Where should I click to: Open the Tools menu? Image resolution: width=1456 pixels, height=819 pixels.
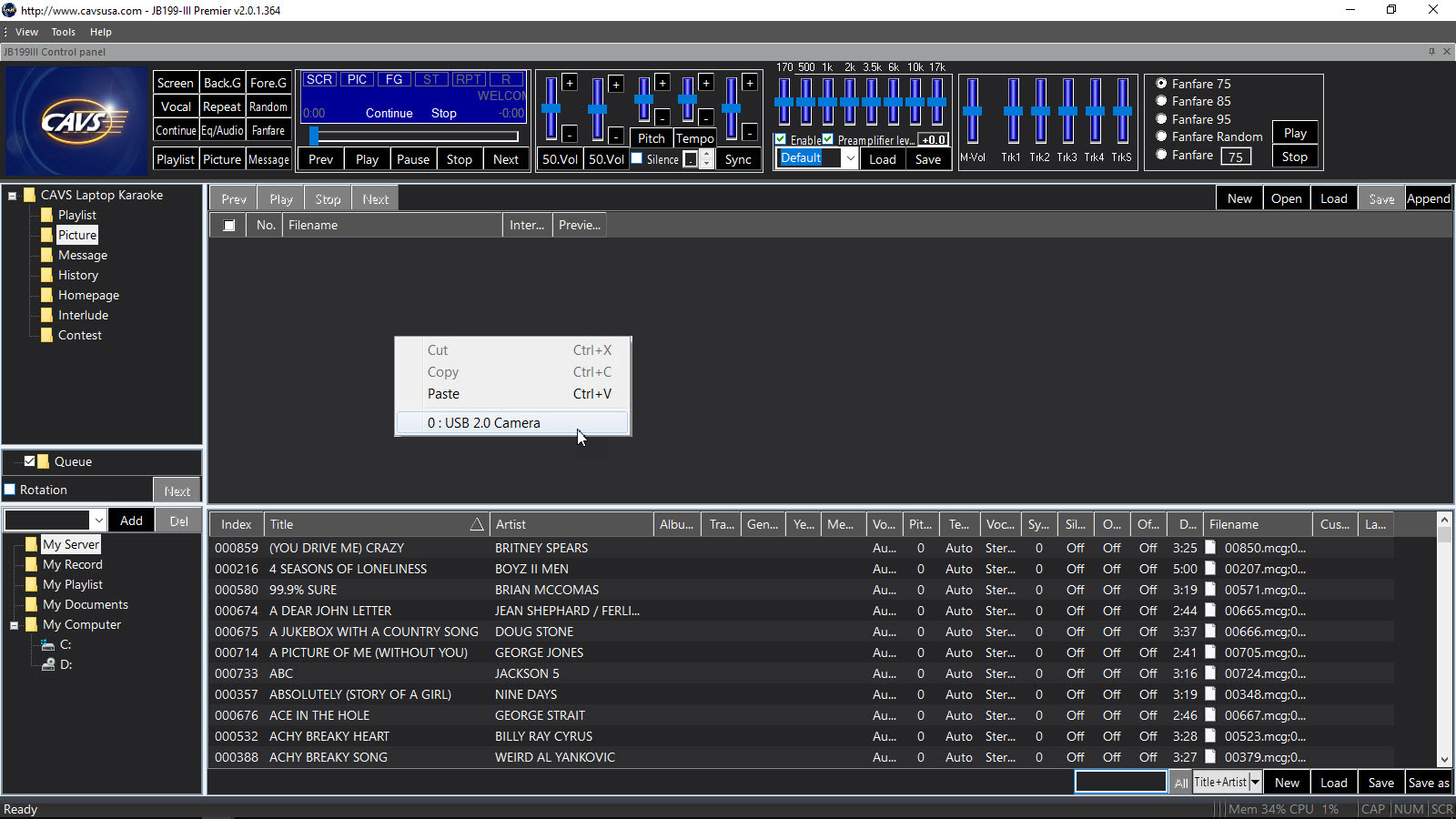(64, 32)
